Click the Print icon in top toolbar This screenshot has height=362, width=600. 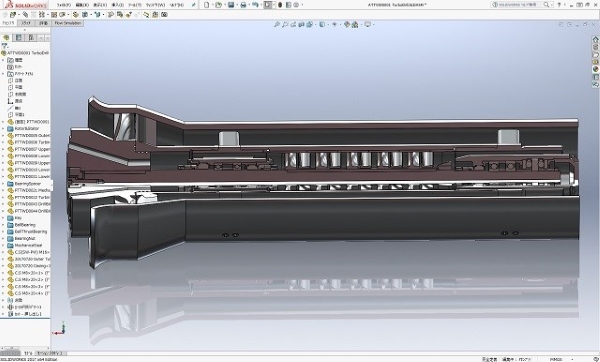pyautogui.click(x=243, y=5)
